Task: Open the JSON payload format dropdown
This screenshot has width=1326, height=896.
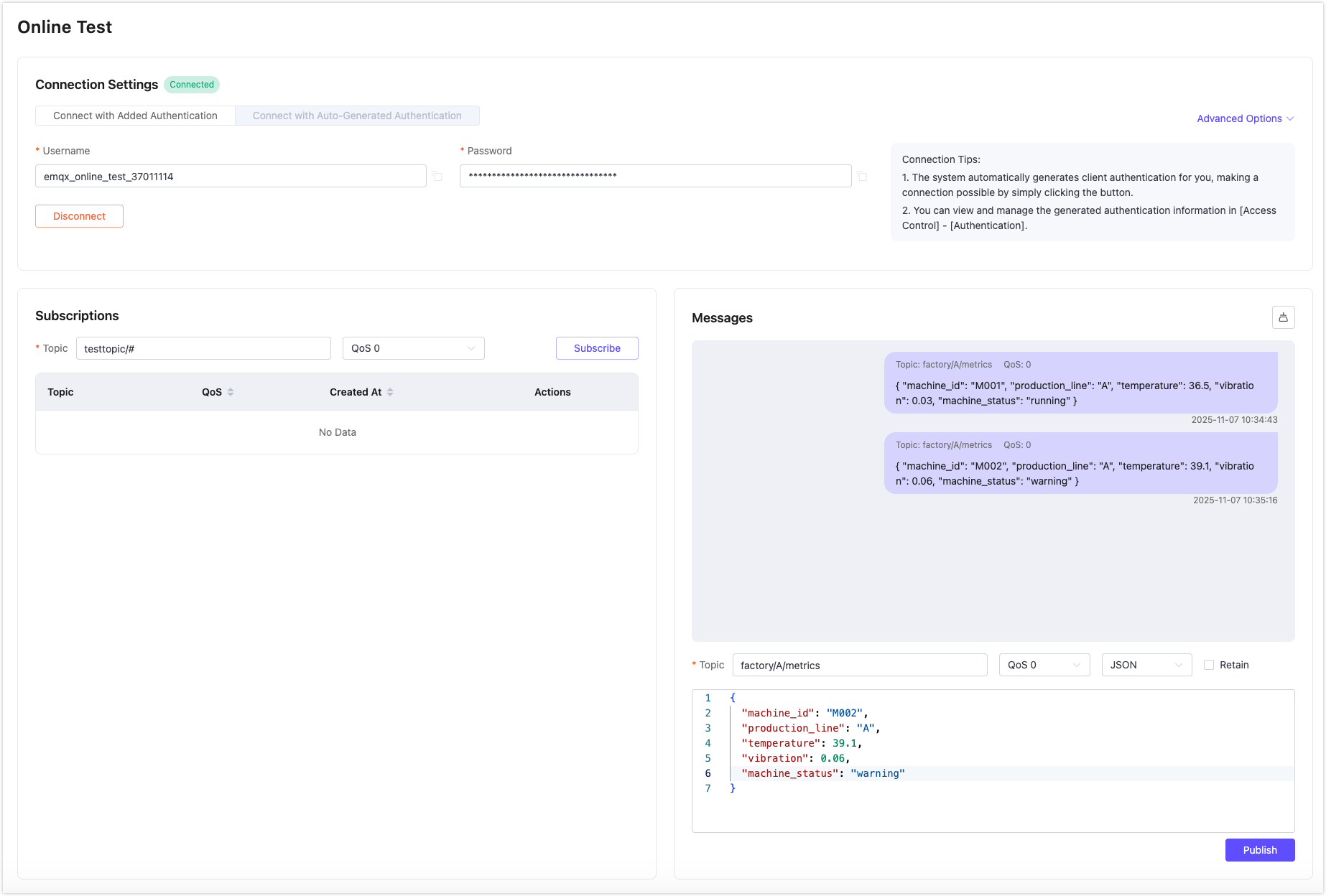Action: click(1146, 665)
